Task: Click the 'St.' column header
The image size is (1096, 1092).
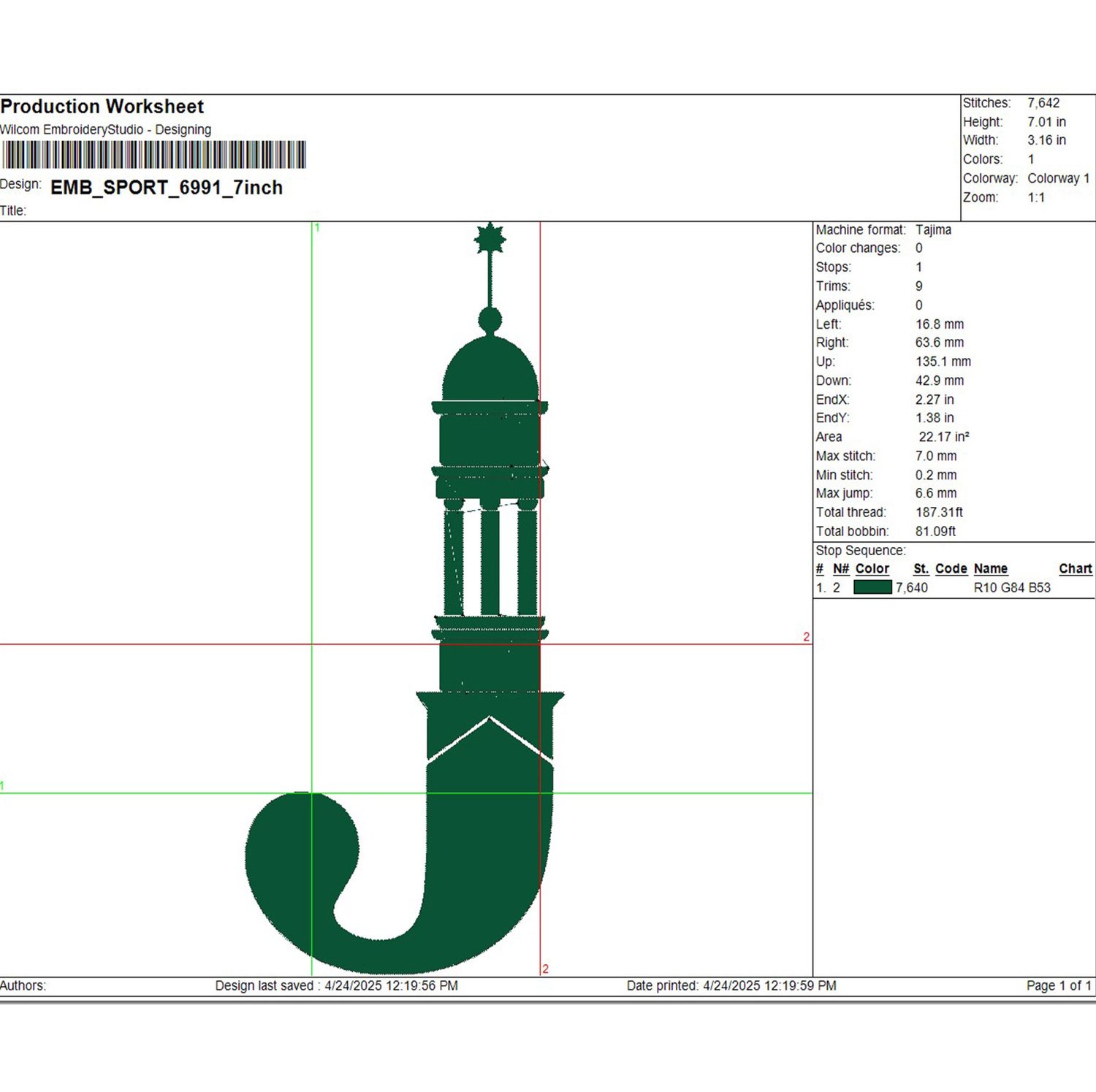Action: 921,569
